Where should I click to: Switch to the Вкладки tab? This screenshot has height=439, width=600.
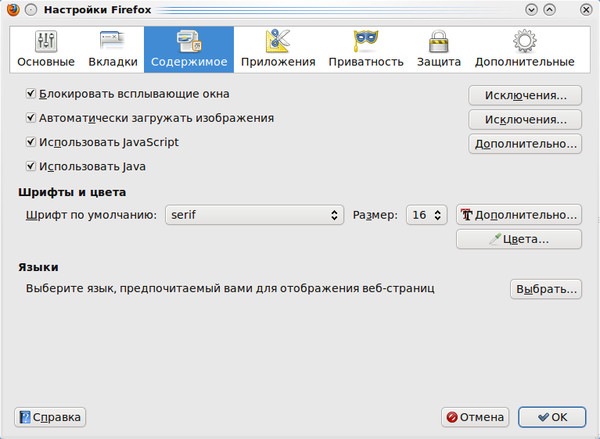click(113, 49)
